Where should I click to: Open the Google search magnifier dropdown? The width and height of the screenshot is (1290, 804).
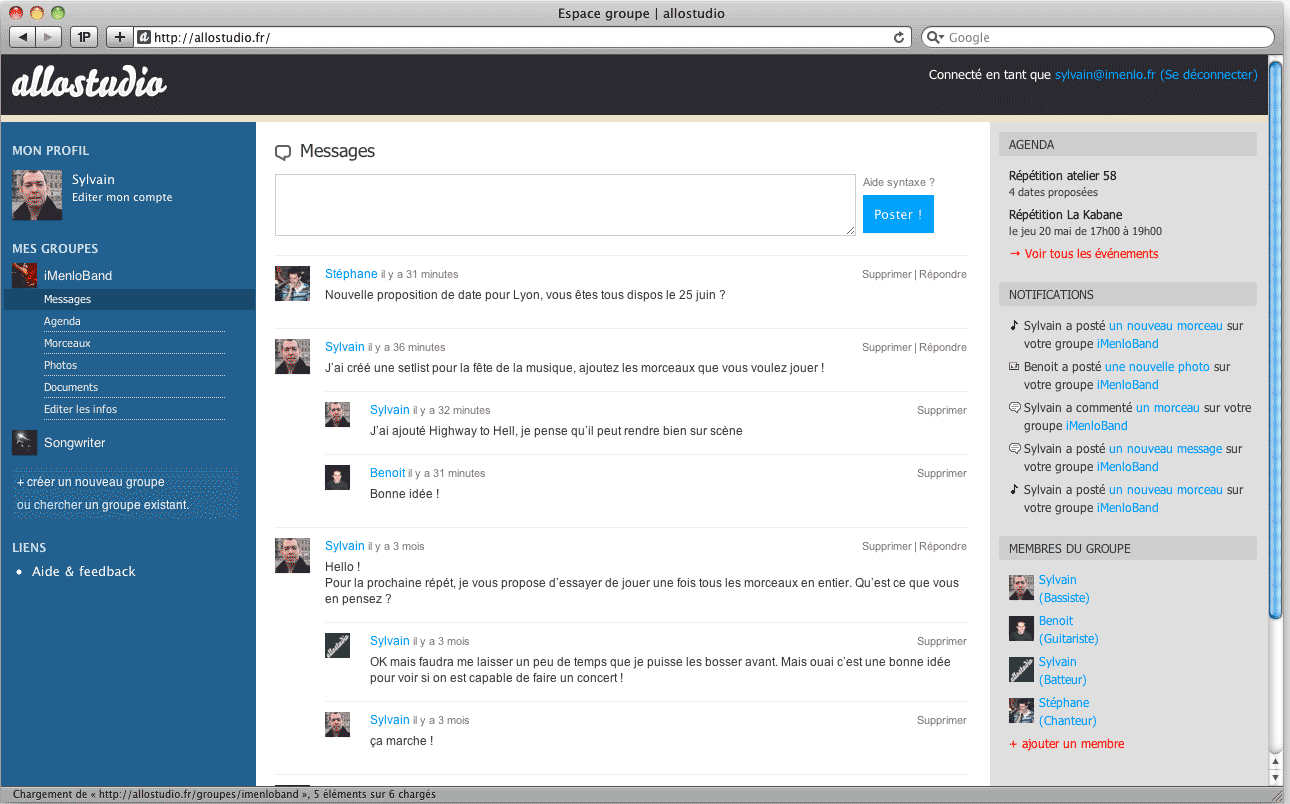(x=935, y=37)
